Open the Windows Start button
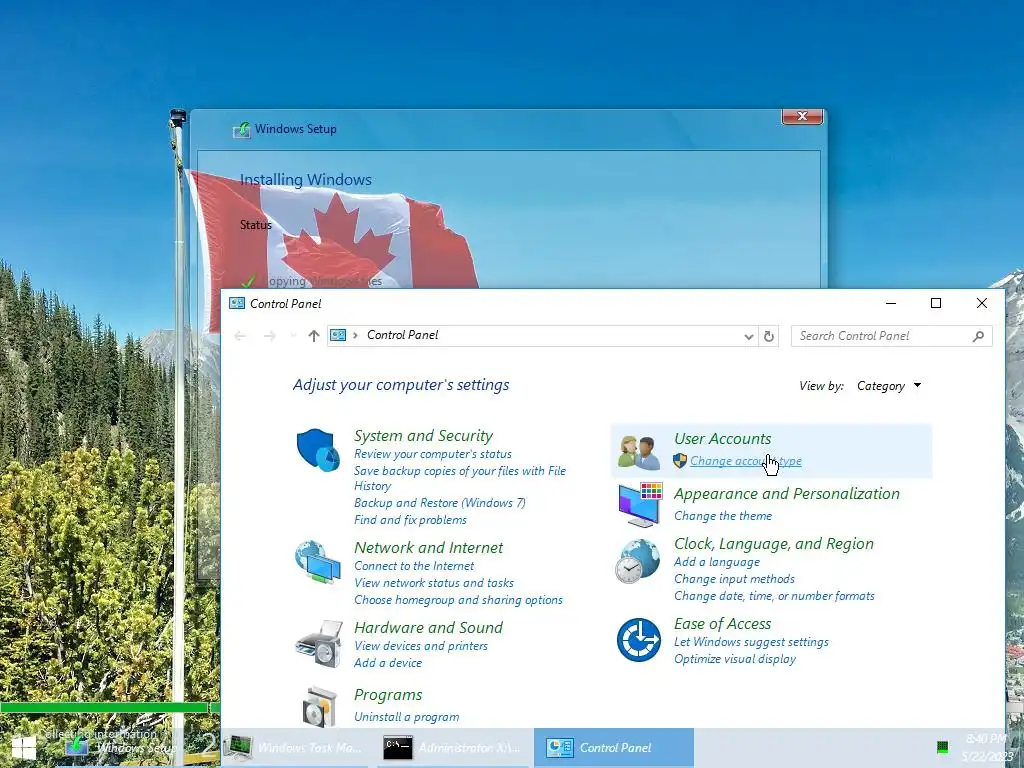This screenshot has height=768, width=1024. tap(24, 748)
